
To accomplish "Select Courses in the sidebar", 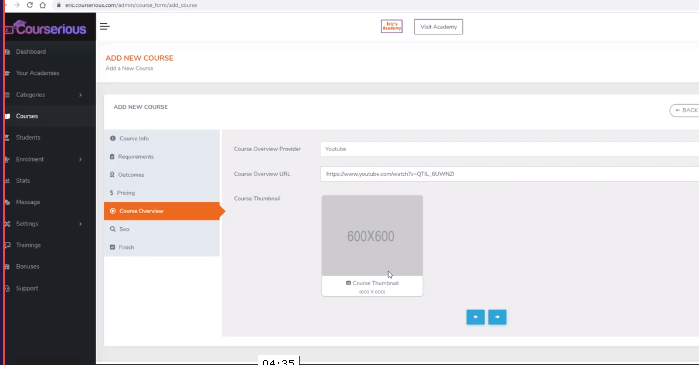I will coord(27,116).
